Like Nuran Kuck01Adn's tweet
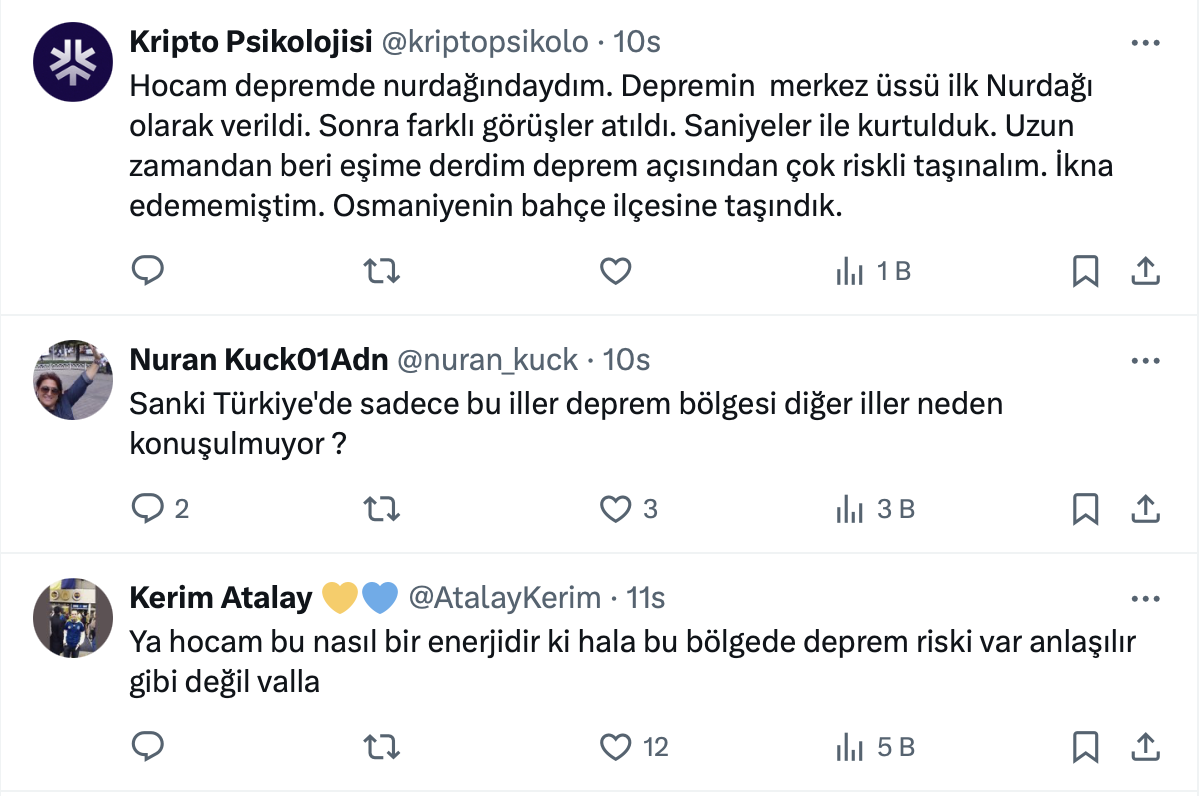This screenshot has width=1202, height=796. (x=615, y=509)
